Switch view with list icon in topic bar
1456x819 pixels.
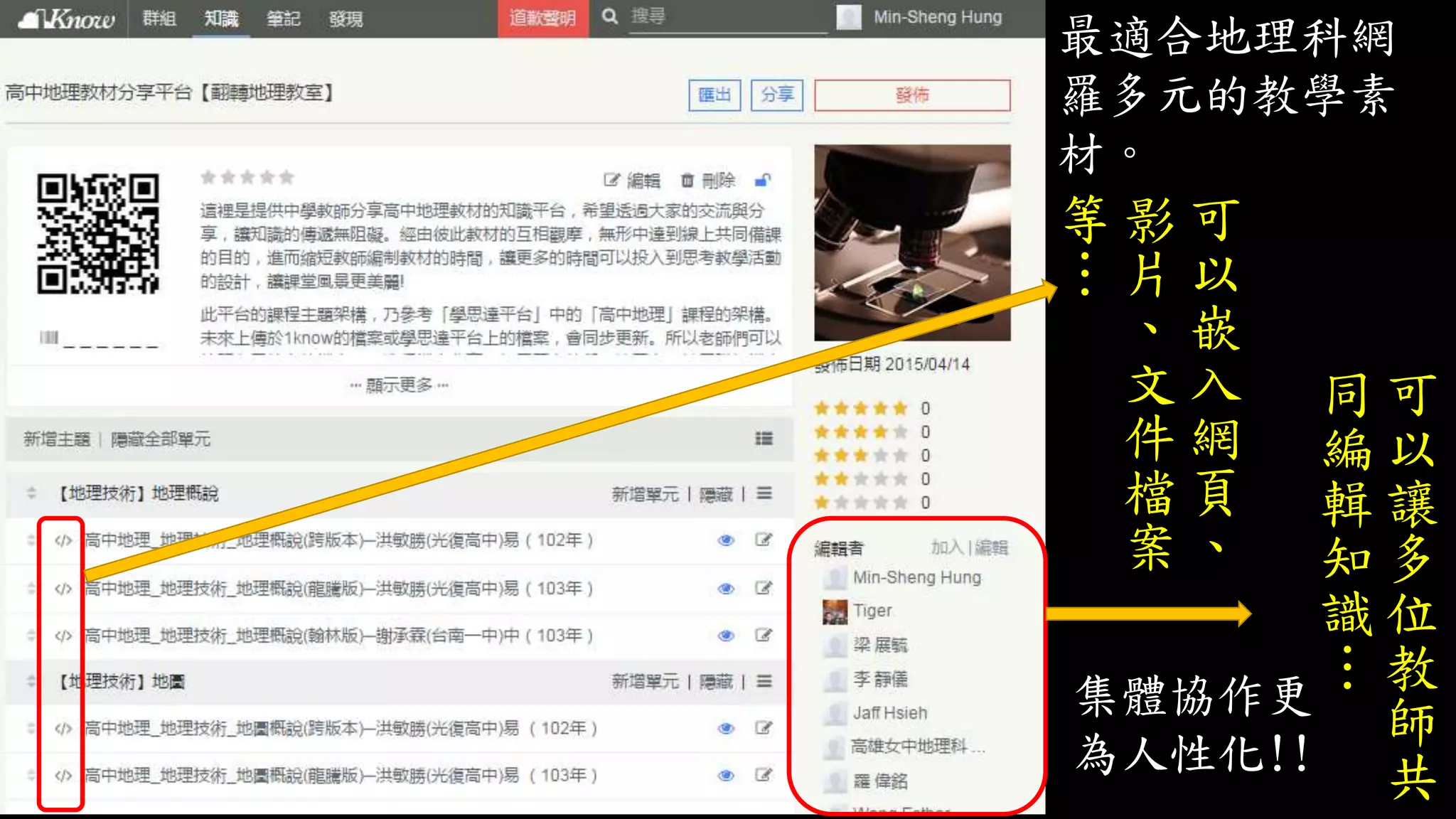(x=764, y=439)
